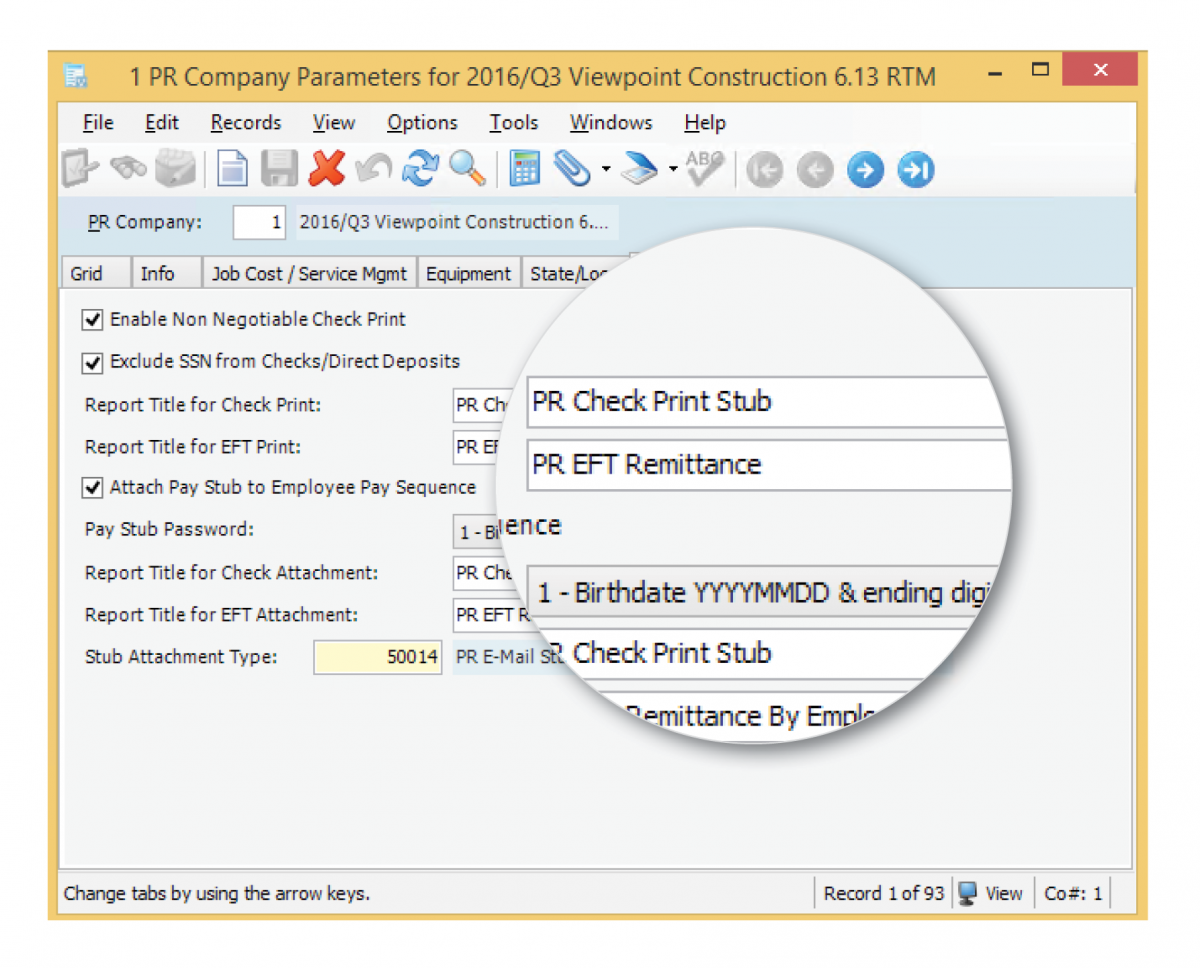Click the PR Company number field
The width and height of the screenshot is (1200, 968).
(x=260, y=222)
